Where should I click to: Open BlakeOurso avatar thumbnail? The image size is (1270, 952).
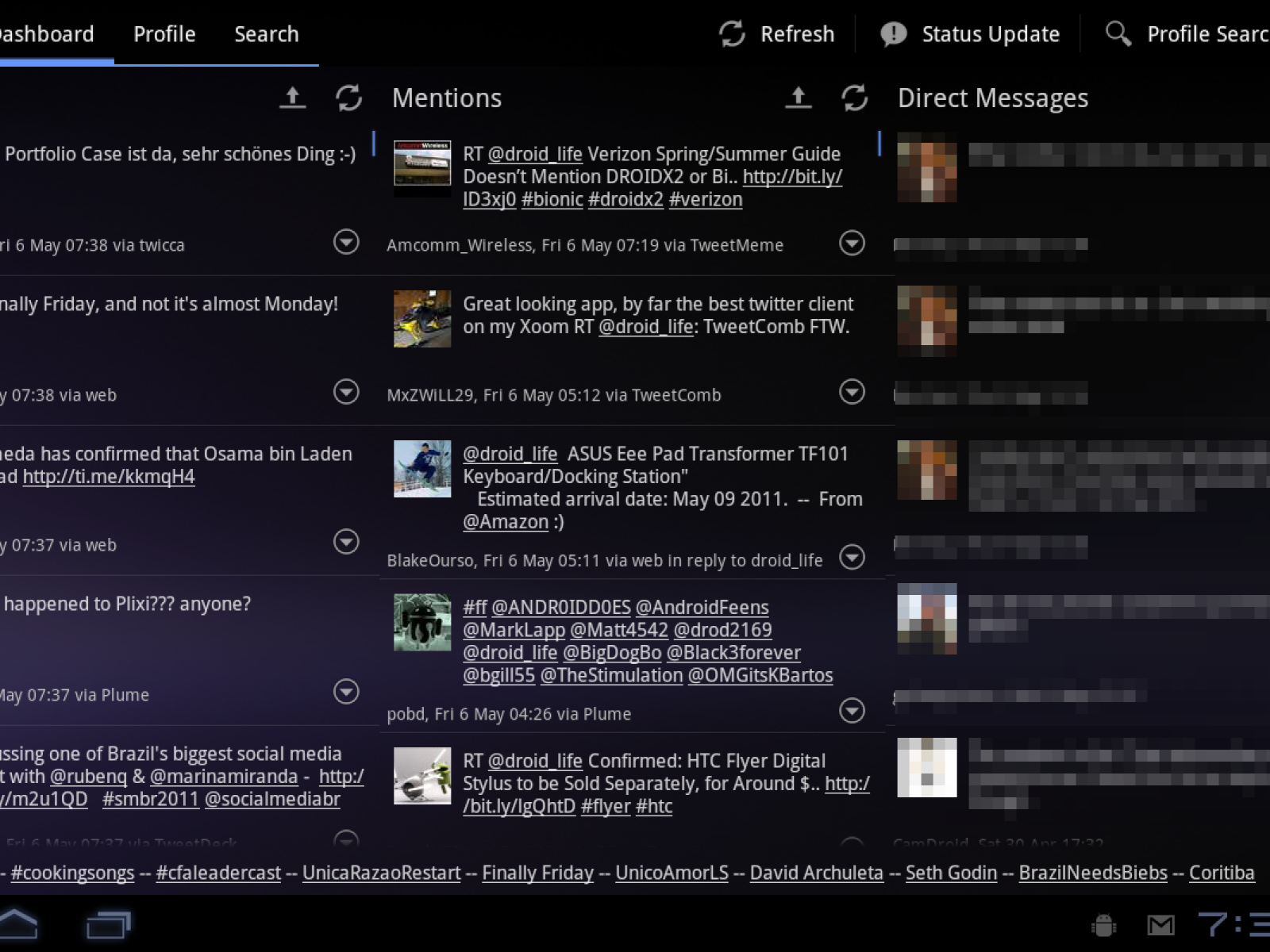[422, 468]
